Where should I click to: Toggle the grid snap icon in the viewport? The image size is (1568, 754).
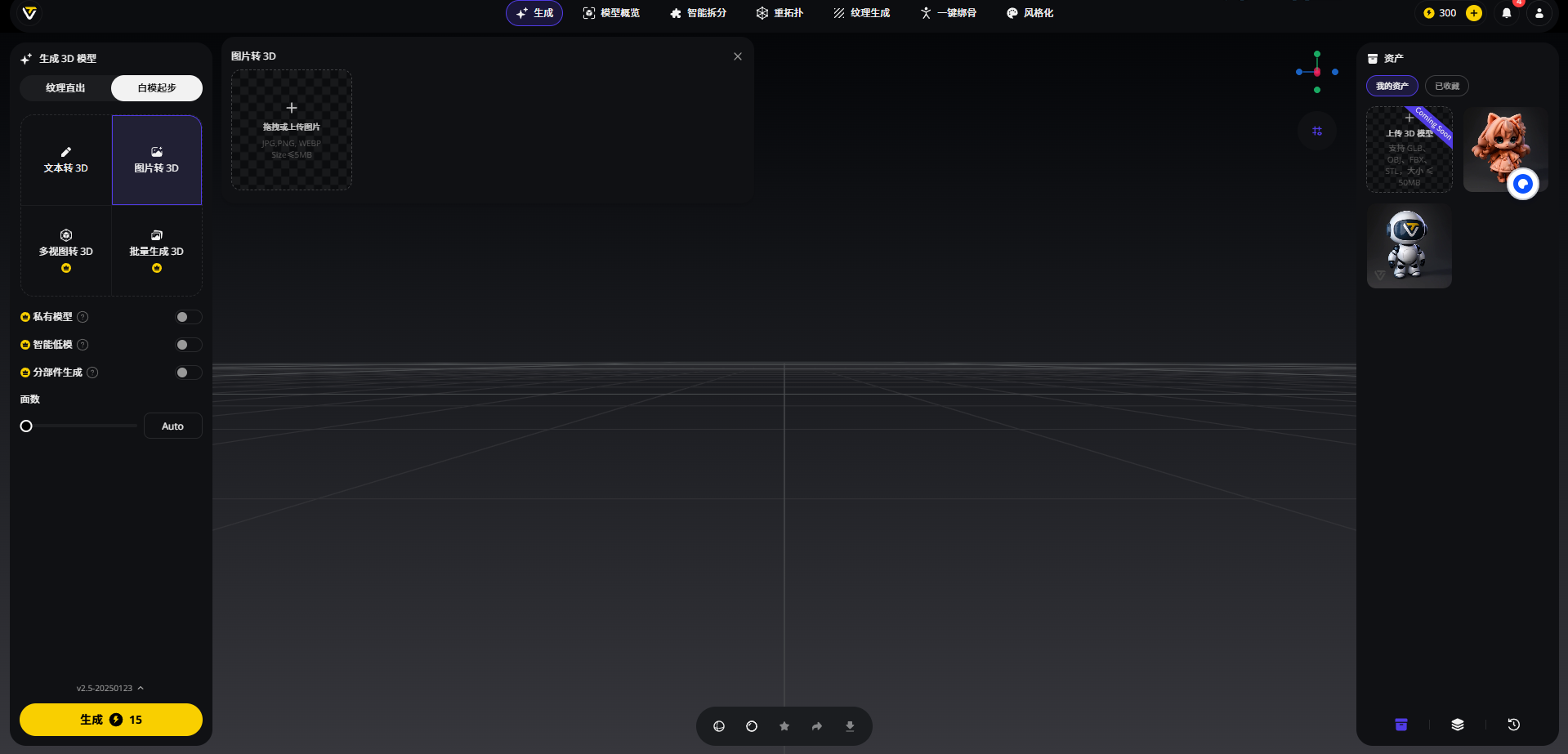(1317, 131)
